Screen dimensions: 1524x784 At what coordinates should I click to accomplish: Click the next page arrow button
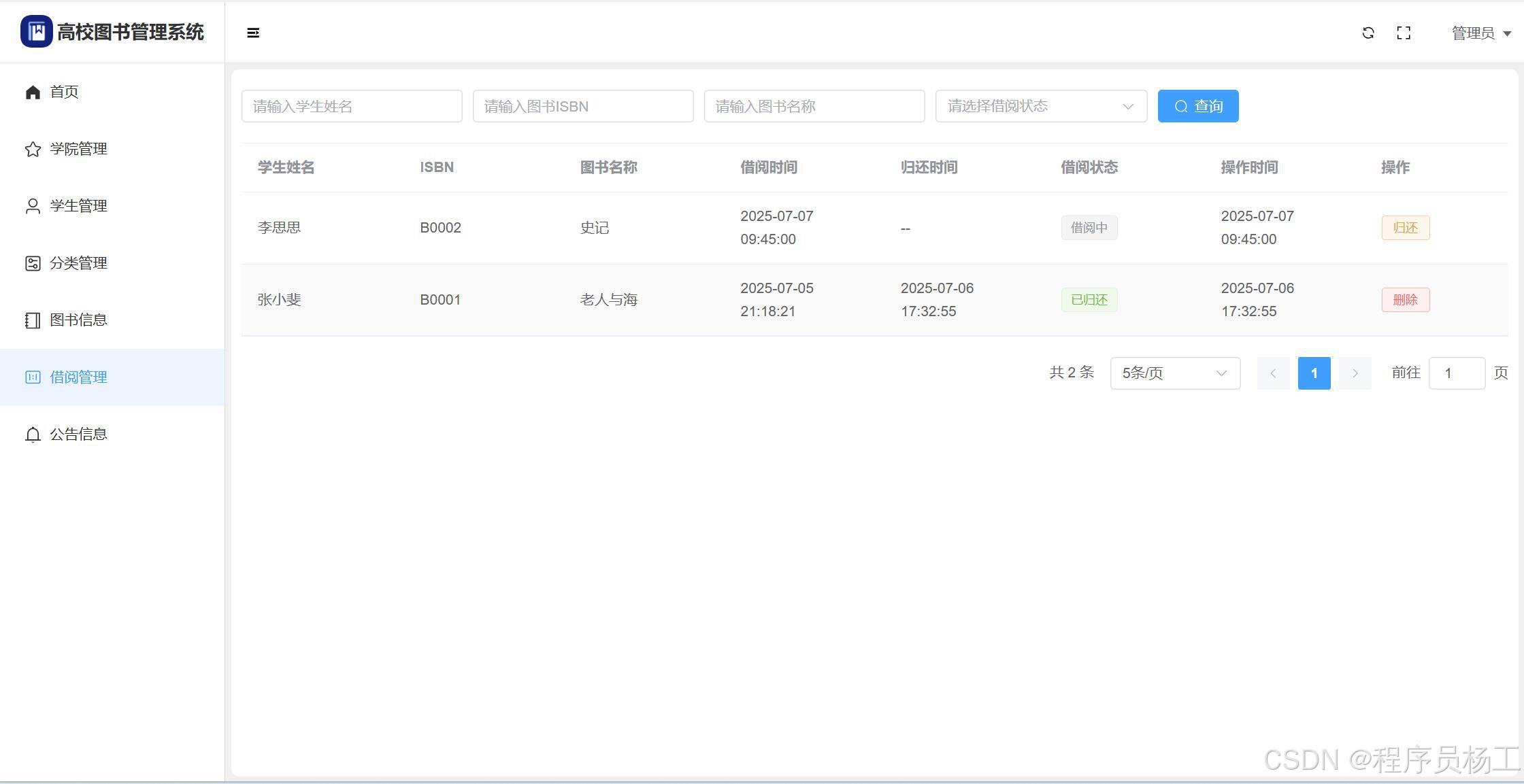[1355, 373]
